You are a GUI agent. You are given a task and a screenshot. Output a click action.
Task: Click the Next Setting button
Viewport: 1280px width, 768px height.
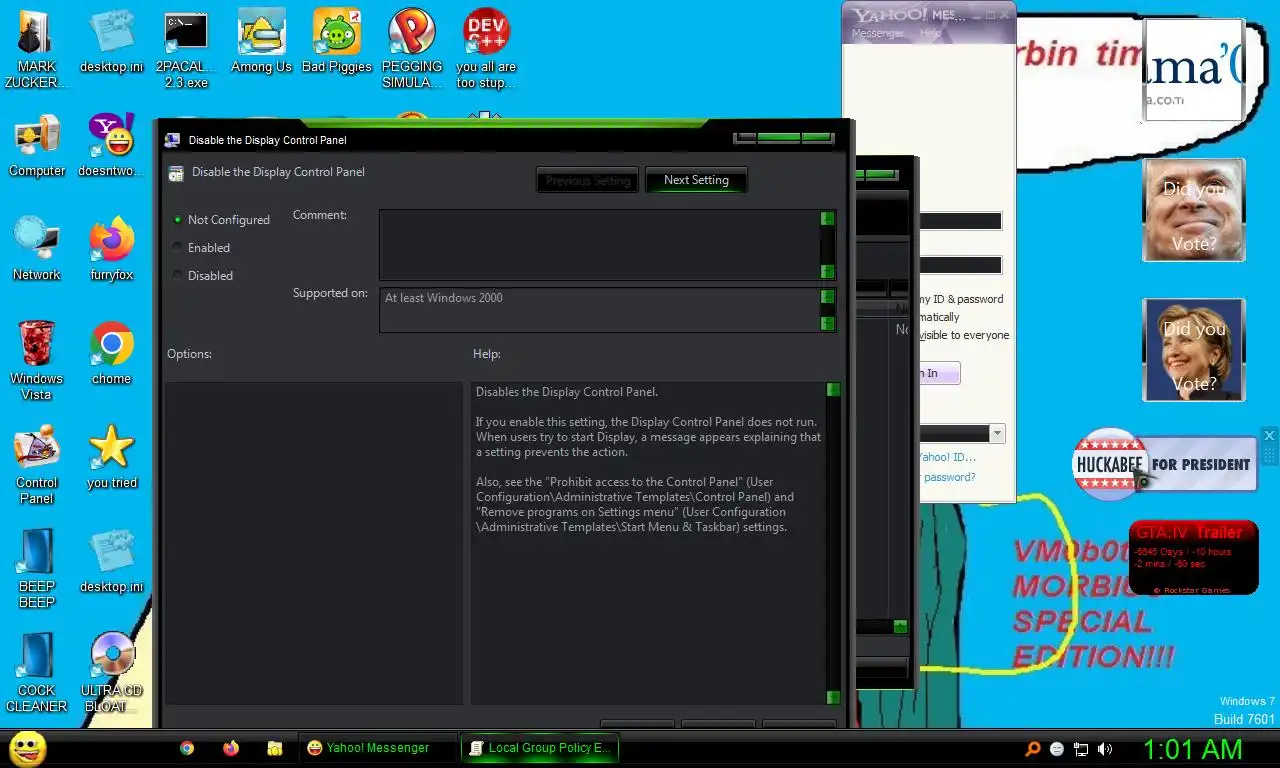(696, 180)
